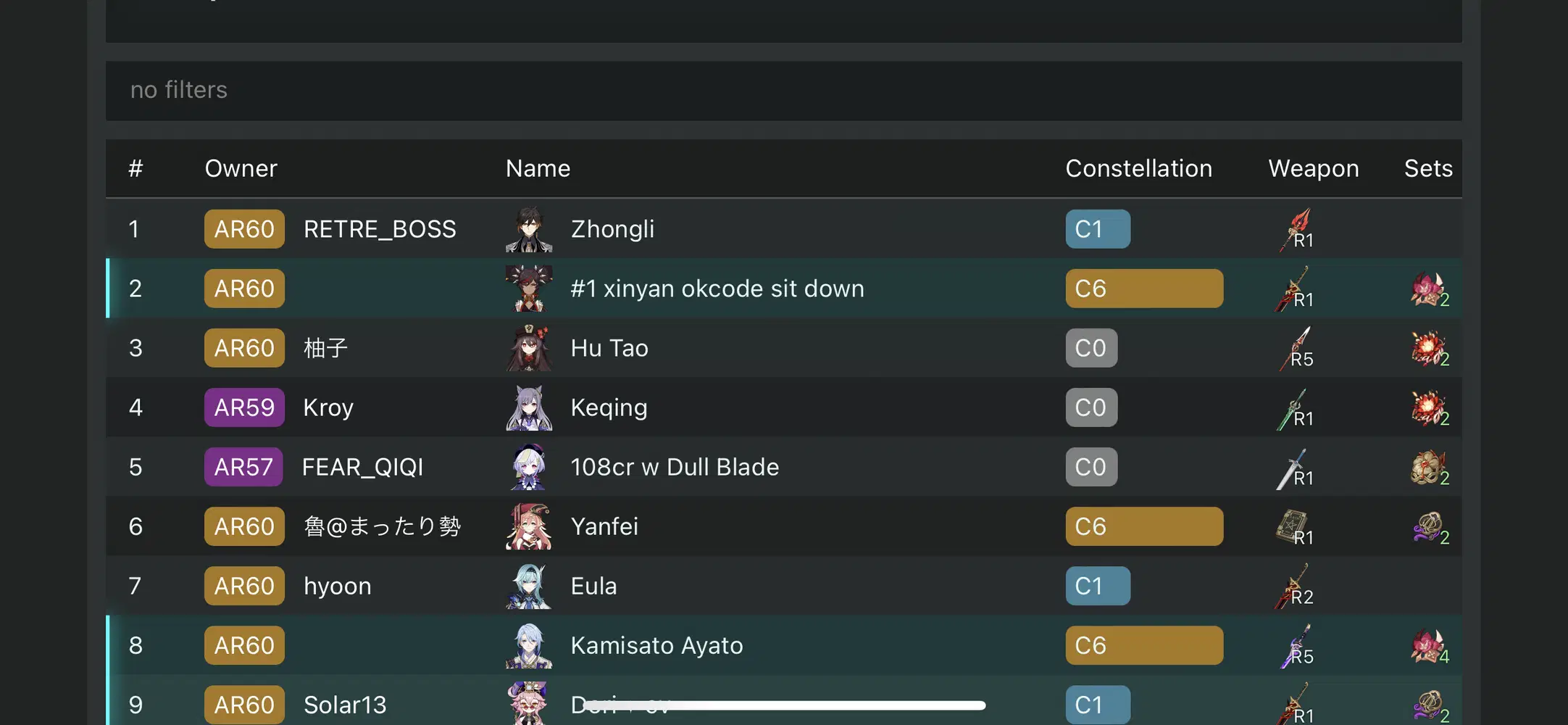Click Yanfei's character portrait
This screenshot has width=1568, height=725.
coord(529,527)
